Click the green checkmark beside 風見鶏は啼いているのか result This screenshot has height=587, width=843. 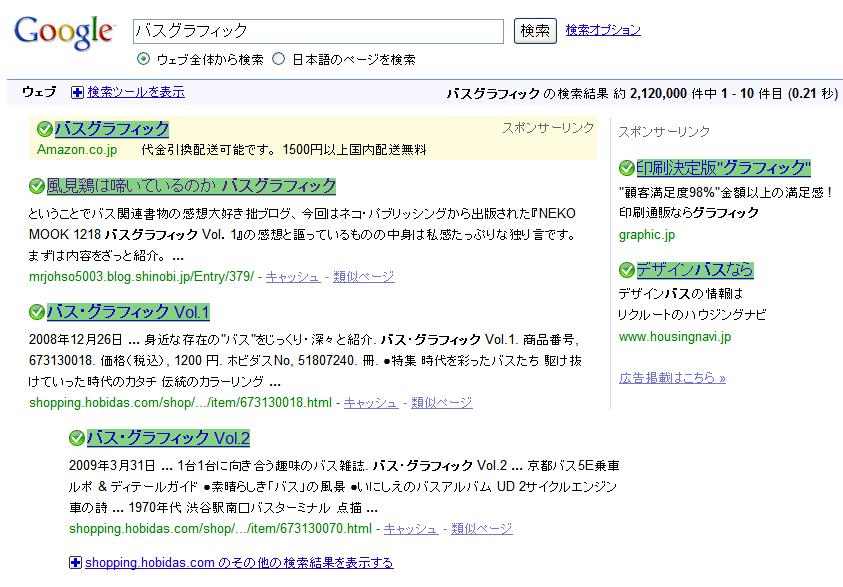[37, 187]
